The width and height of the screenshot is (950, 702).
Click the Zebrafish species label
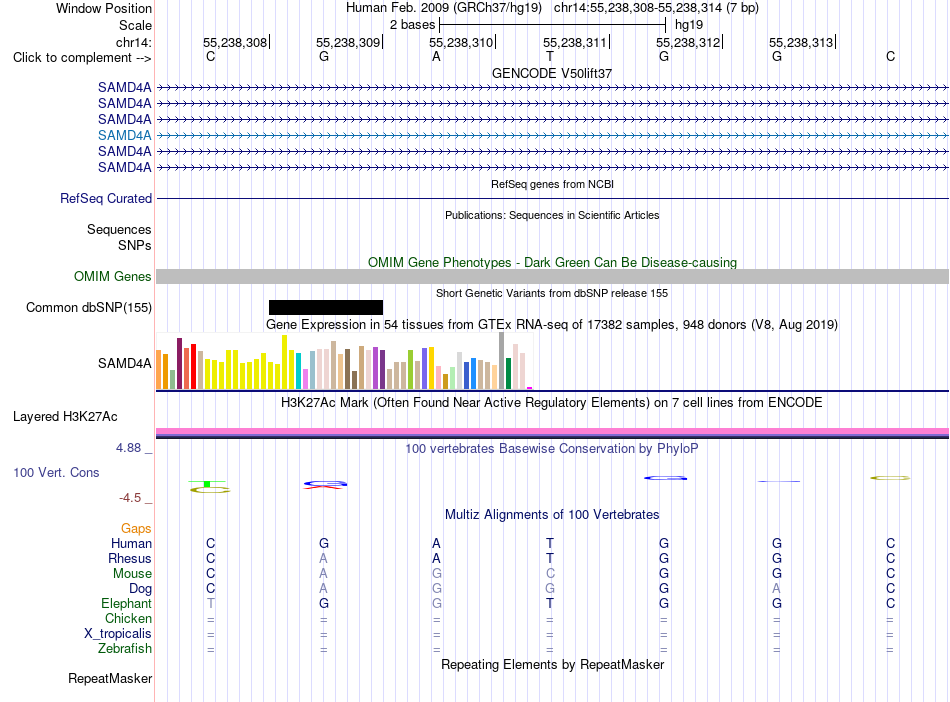125,649
